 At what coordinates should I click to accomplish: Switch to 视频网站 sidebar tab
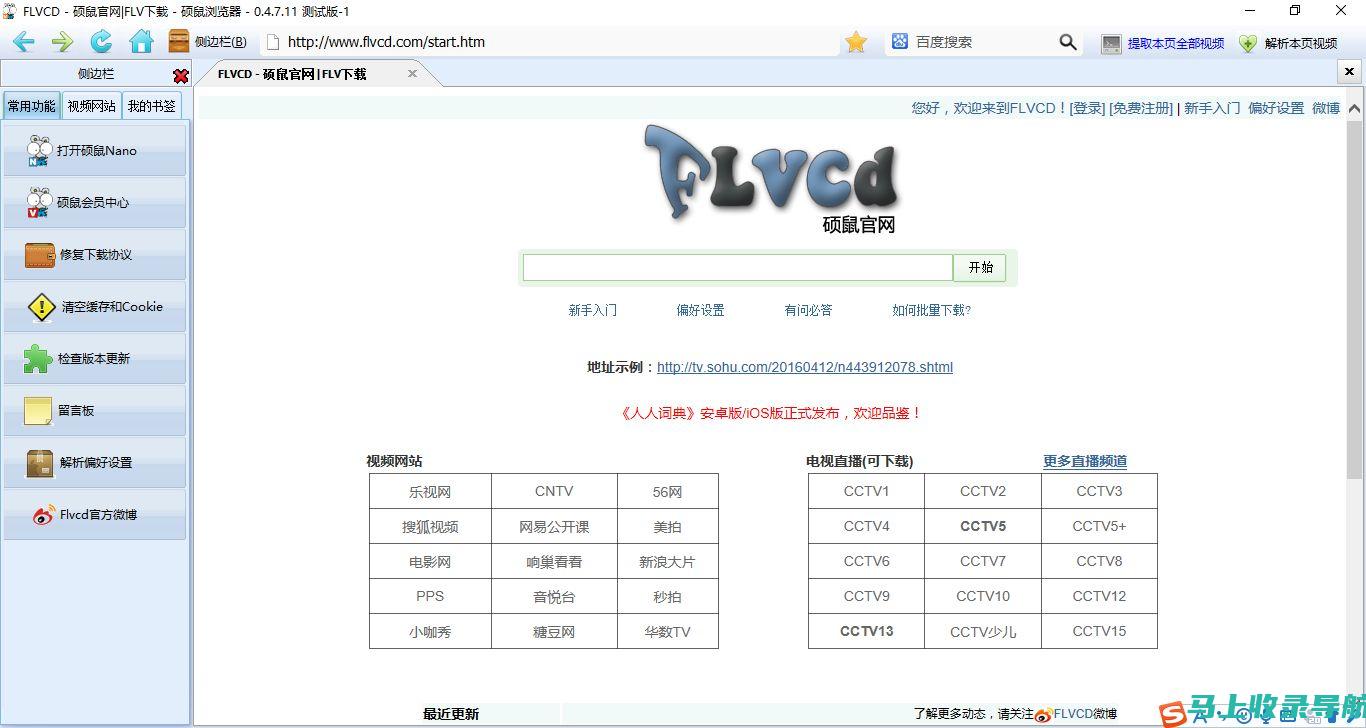(92, 106)
